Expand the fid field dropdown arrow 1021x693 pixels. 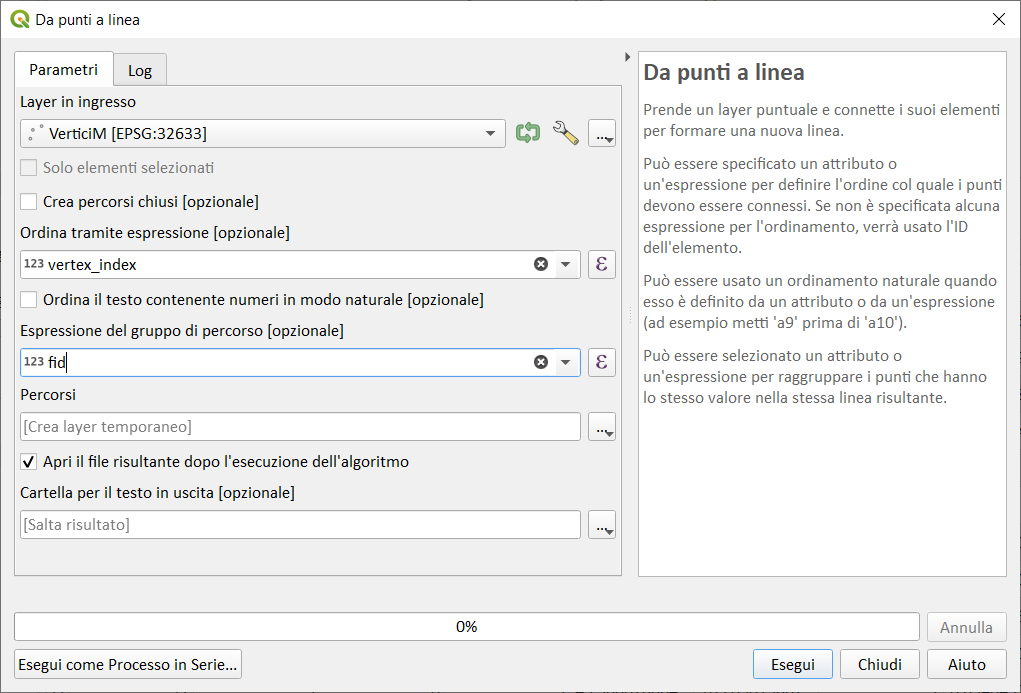(566, 362)
